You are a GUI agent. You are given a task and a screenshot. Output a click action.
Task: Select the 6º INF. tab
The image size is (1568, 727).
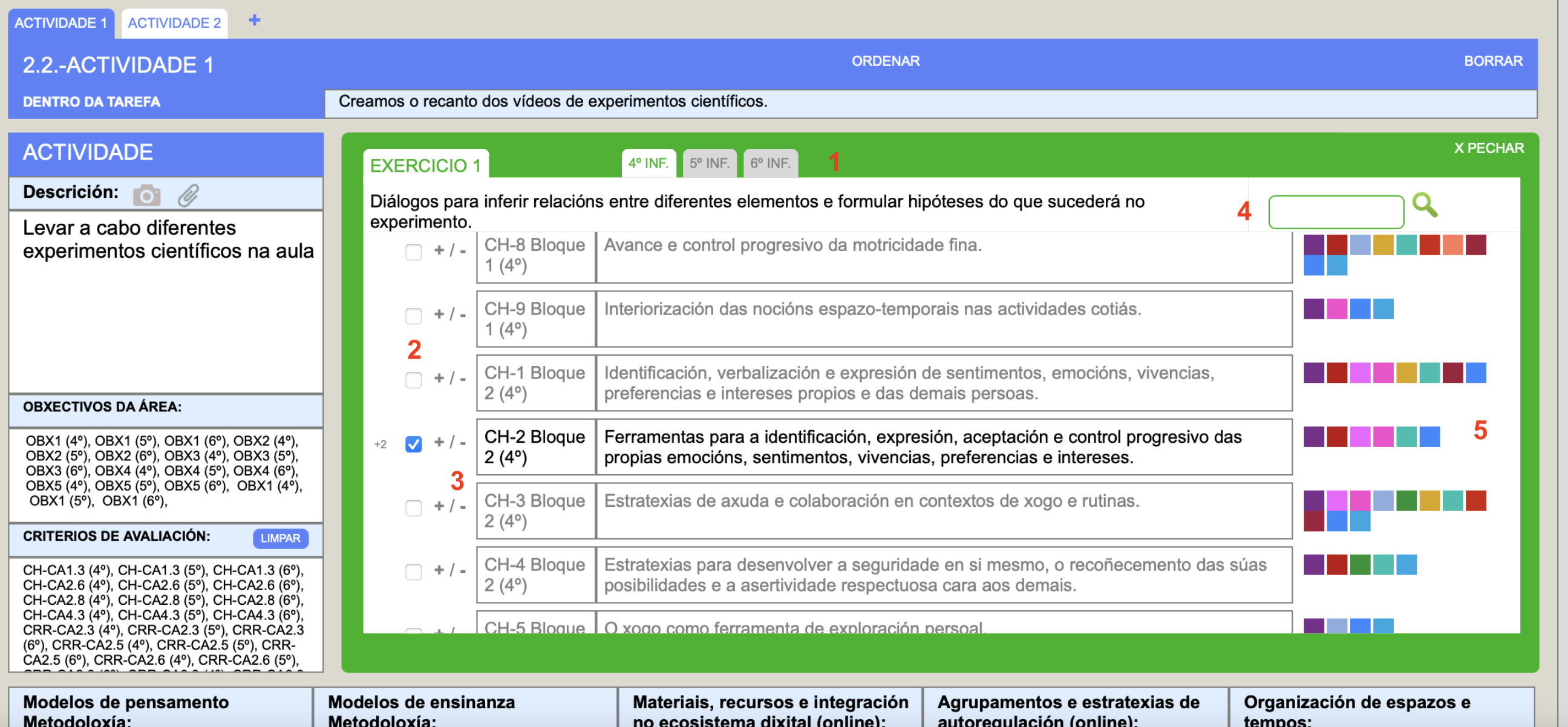click(770, 163)
